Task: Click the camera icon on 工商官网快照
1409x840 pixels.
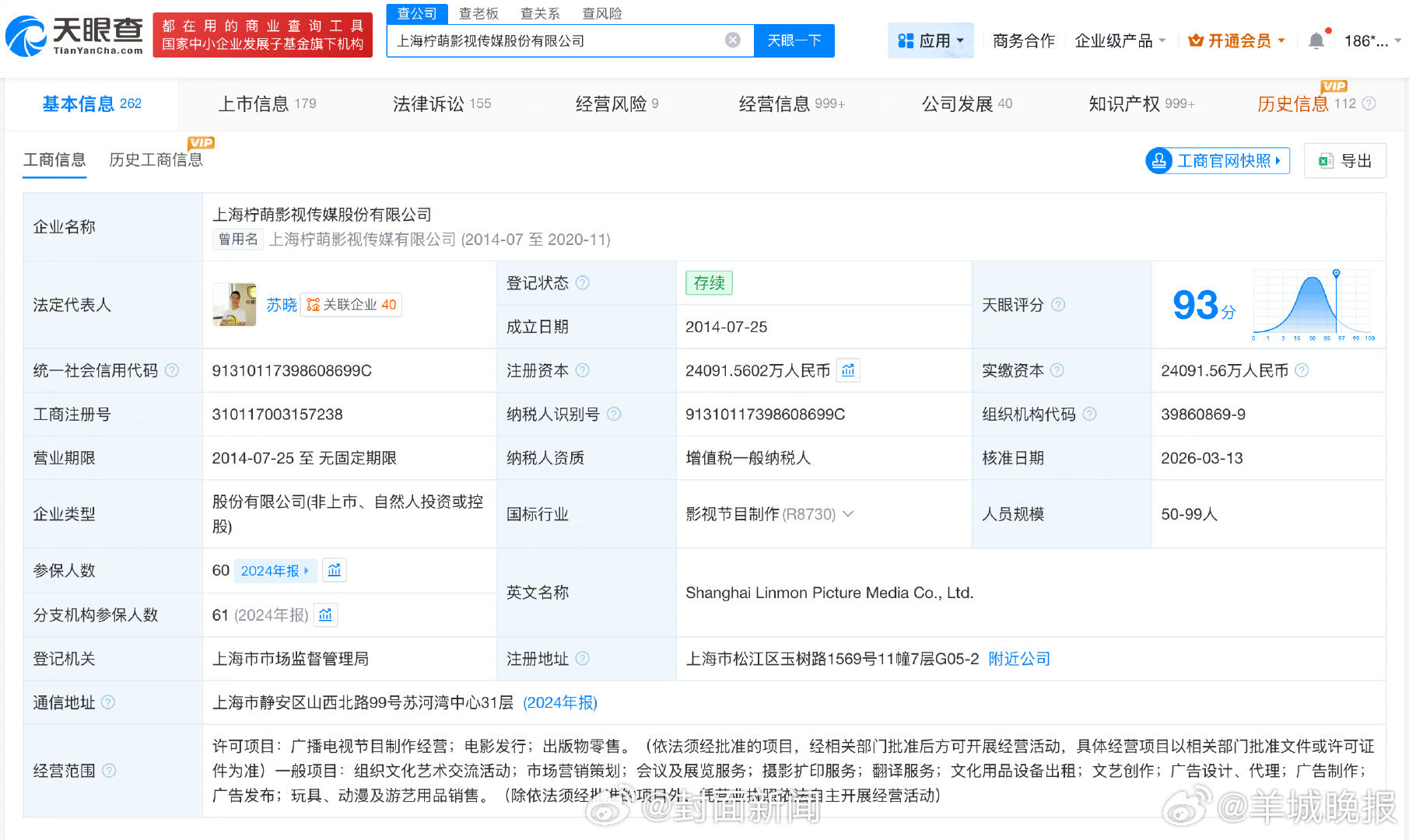Action: 1160,160
